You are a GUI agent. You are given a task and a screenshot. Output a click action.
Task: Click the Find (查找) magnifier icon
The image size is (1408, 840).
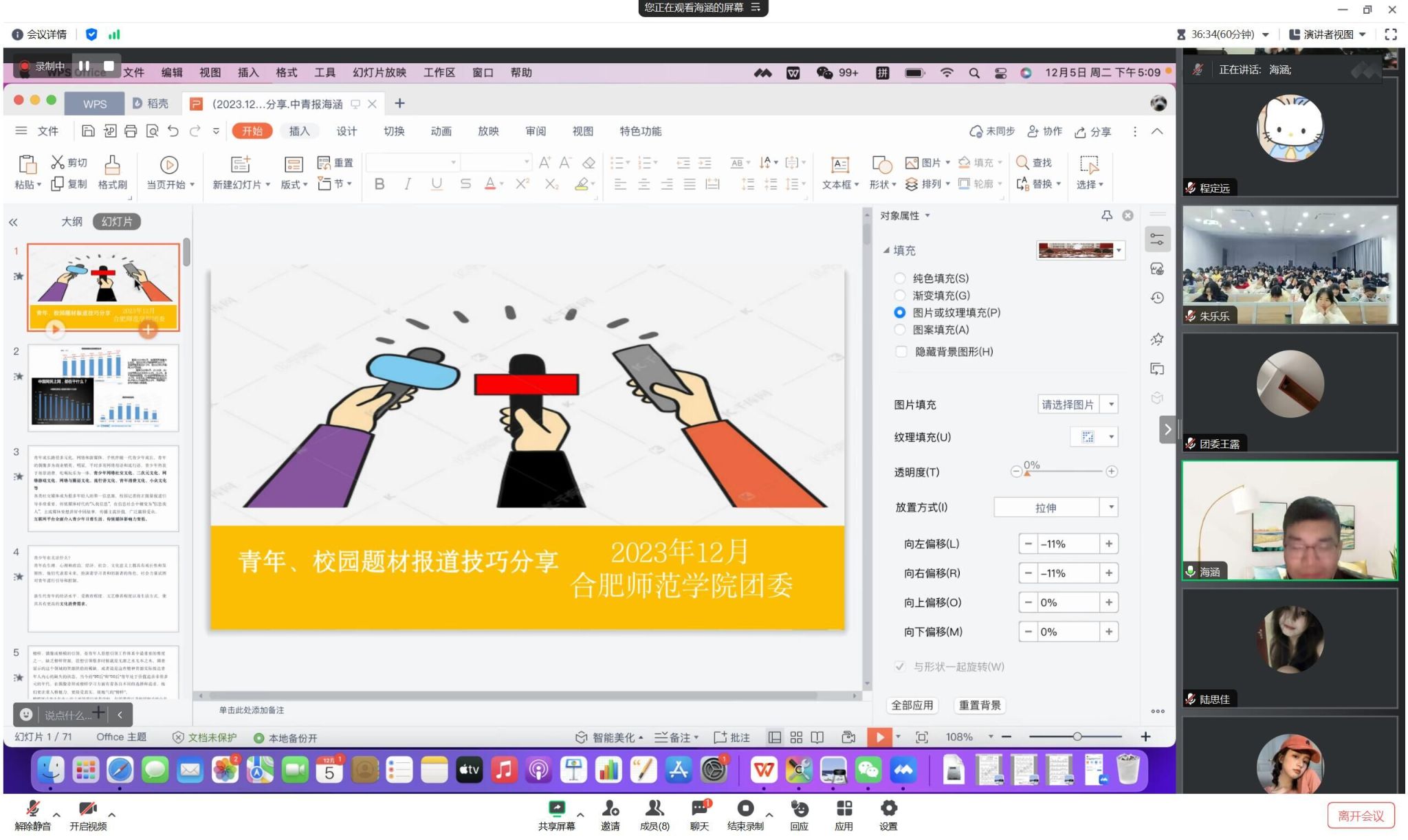click(1022, 162)
